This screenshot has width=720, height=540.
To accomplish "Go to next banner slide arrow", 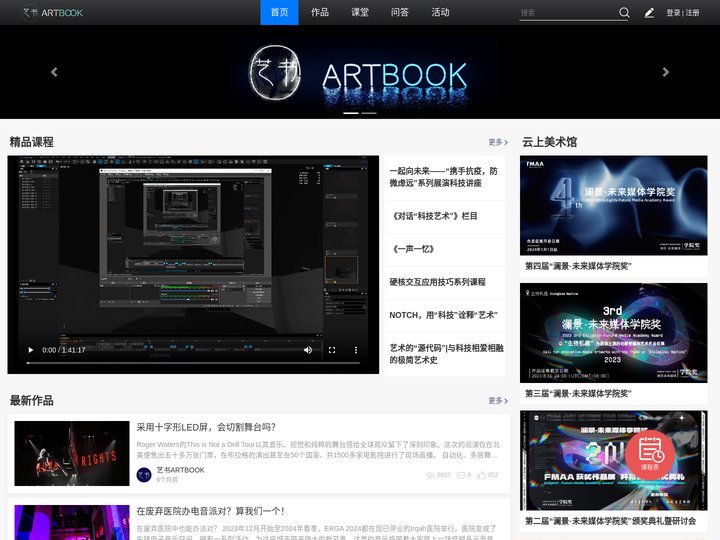I will 665,72.
